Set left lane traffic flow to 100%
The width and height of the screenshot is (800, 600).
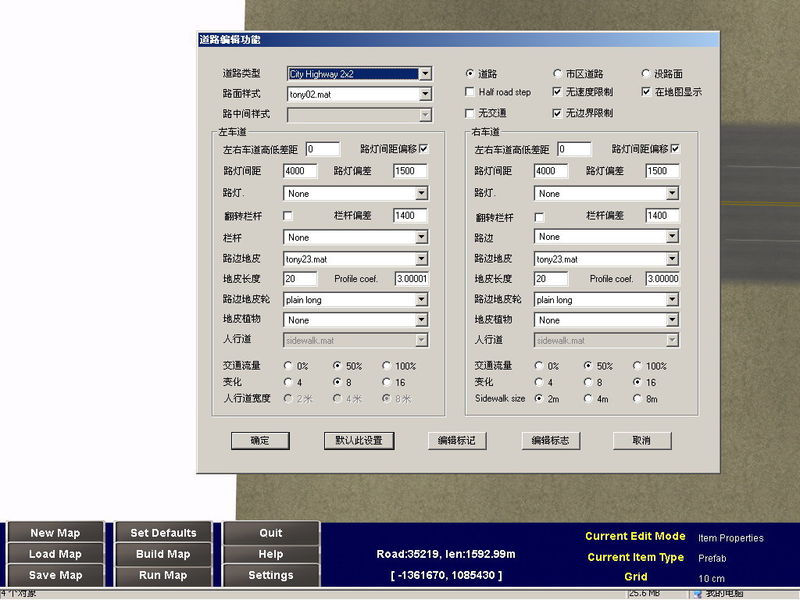(387, 366)
